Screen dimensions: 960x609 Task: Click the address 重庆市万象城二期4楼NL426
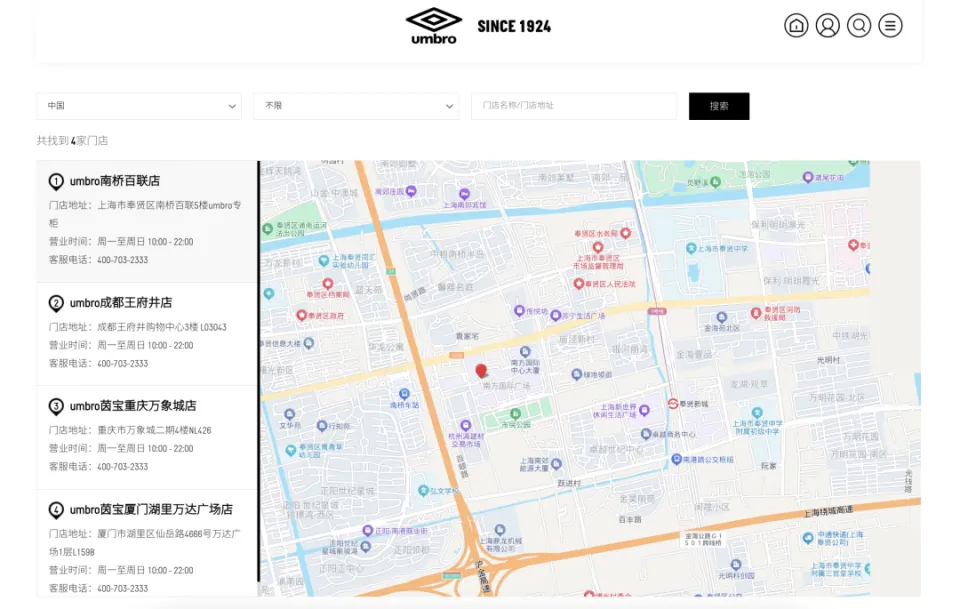pyautogui.click(x=154, y=430)
